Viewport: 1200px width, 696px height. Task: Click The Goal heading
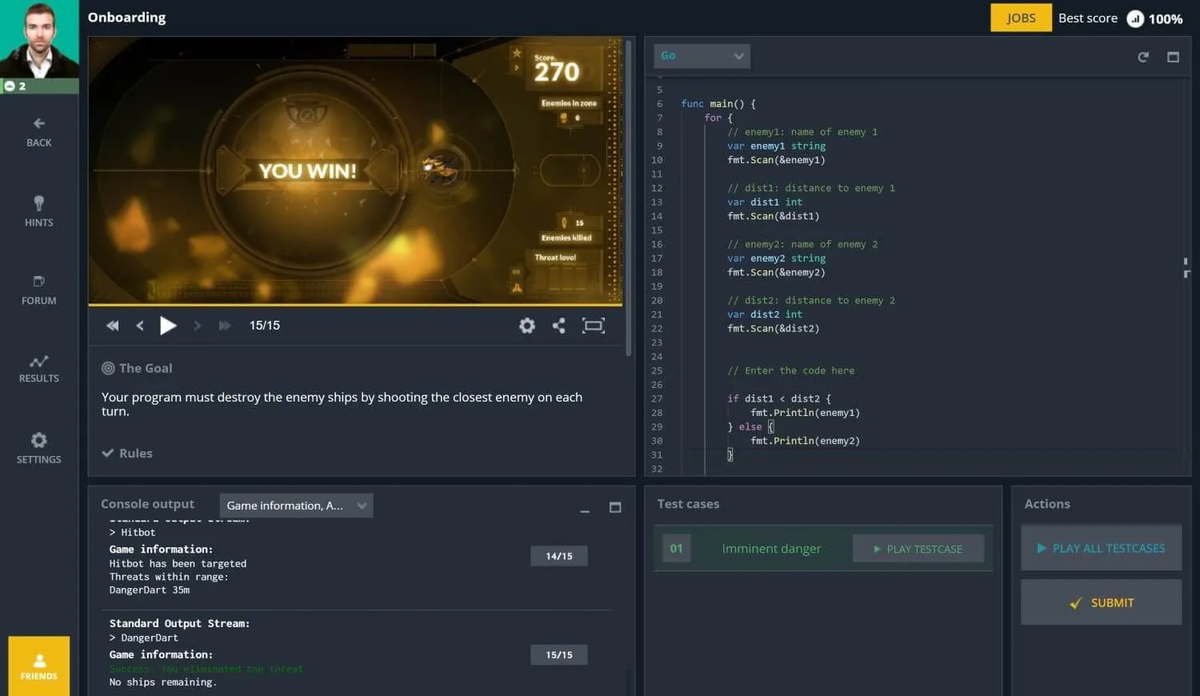[137, 368]
